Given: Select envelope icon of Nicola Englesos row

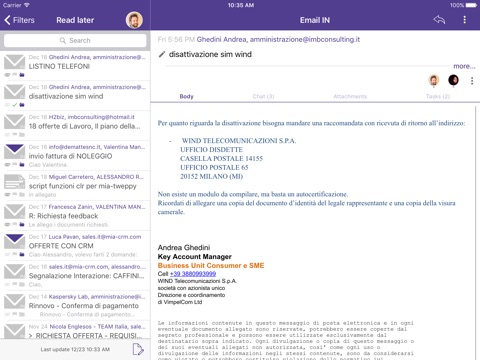Looking at the screenshot, I should click(14, 331).
